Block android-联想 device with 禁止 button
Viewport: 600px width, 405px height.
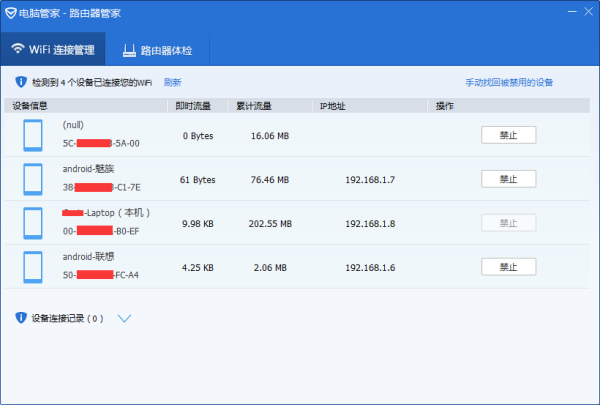(509, 267)
